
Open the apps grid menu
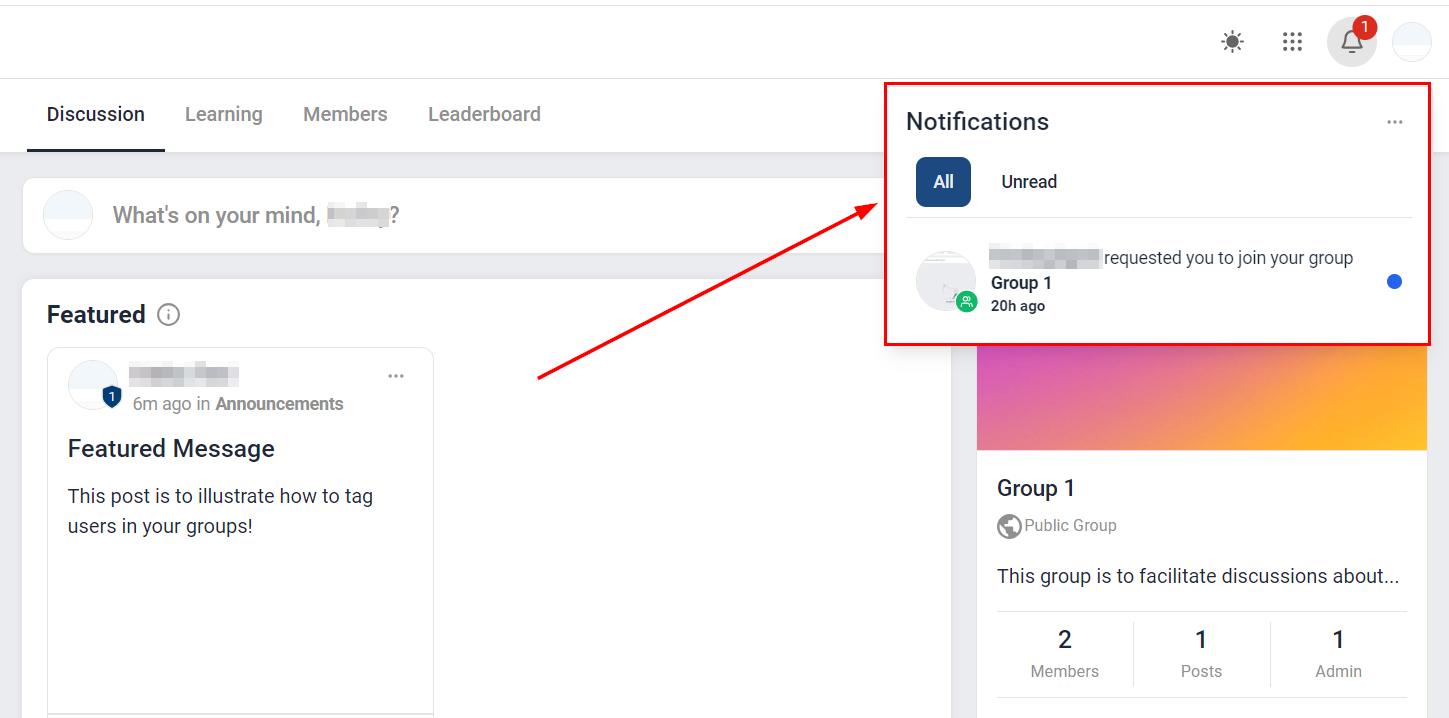click(x=1292, y=42)
